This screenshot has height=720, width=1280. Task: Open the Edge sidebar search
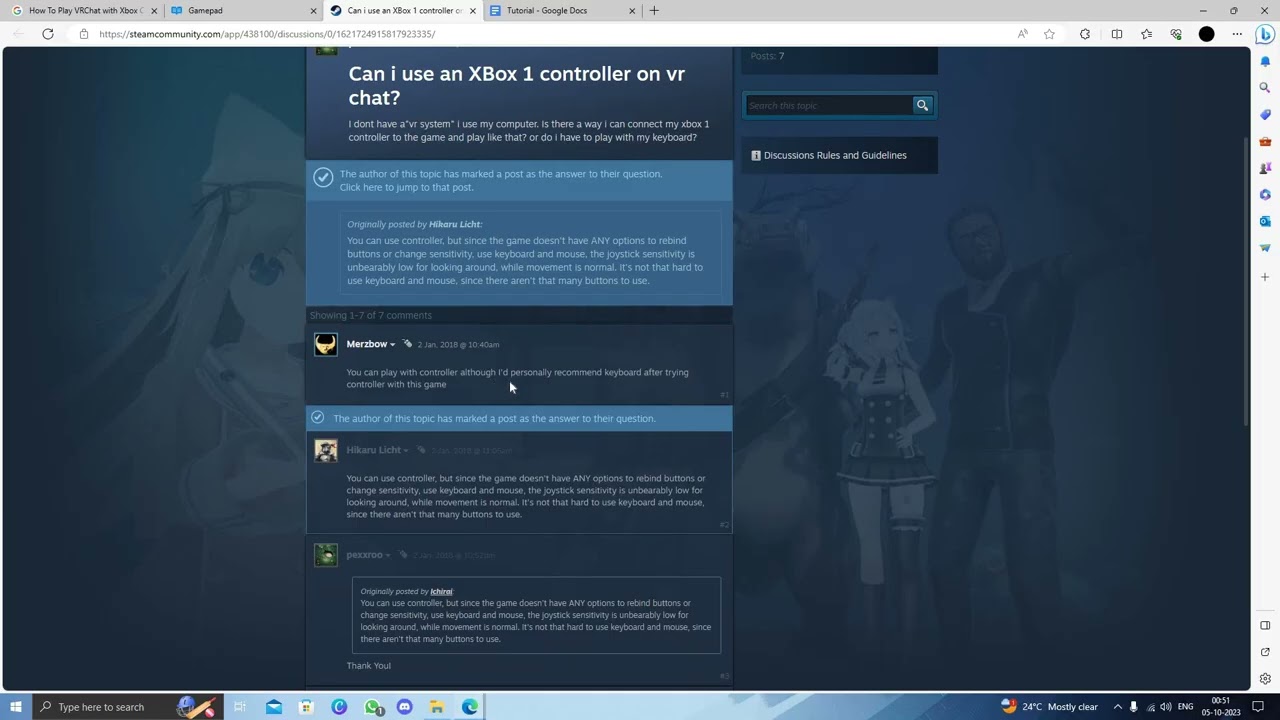click(x=1265, y=88)
